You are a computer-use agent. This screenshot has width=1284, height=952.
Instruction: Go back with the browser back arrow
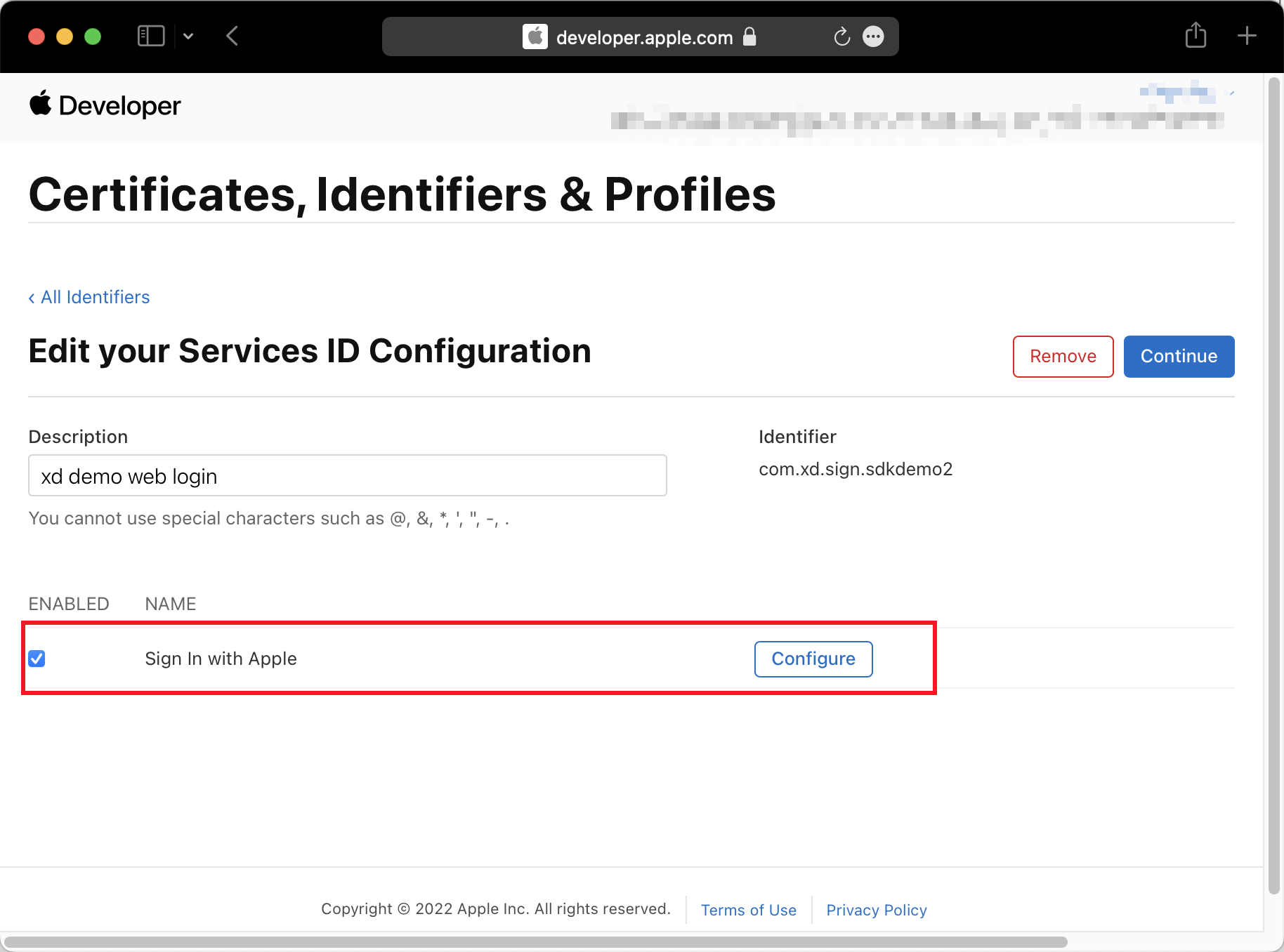[x=232, y=36]
